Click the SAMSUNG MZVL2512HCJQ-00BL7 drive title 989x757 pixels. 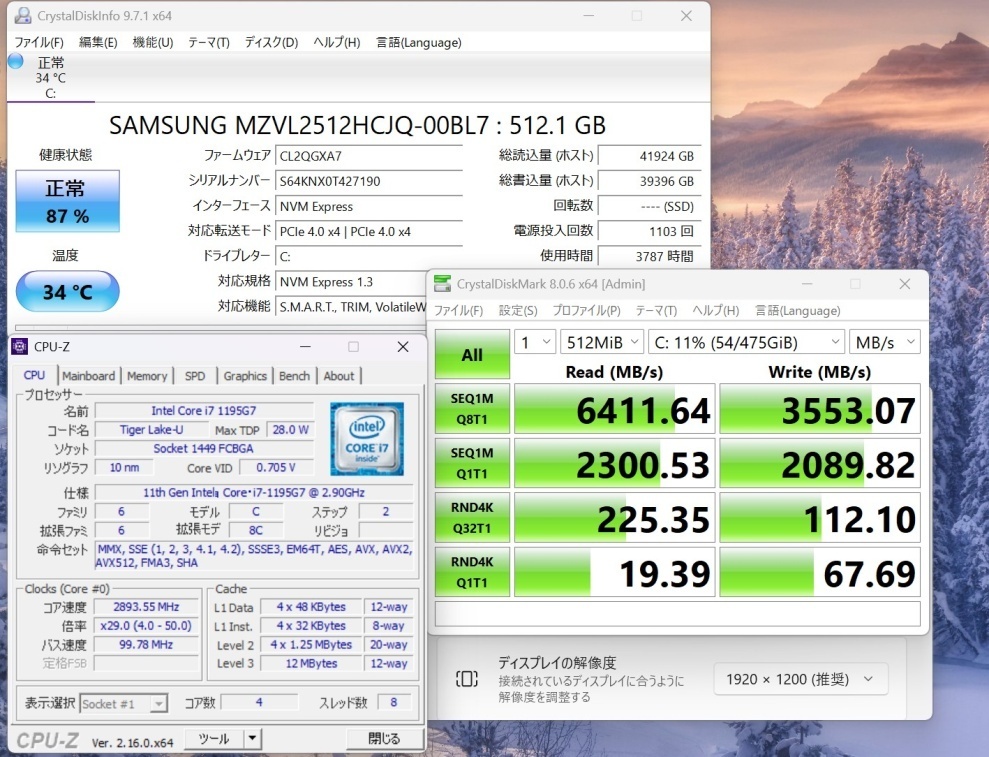[358, 126]
